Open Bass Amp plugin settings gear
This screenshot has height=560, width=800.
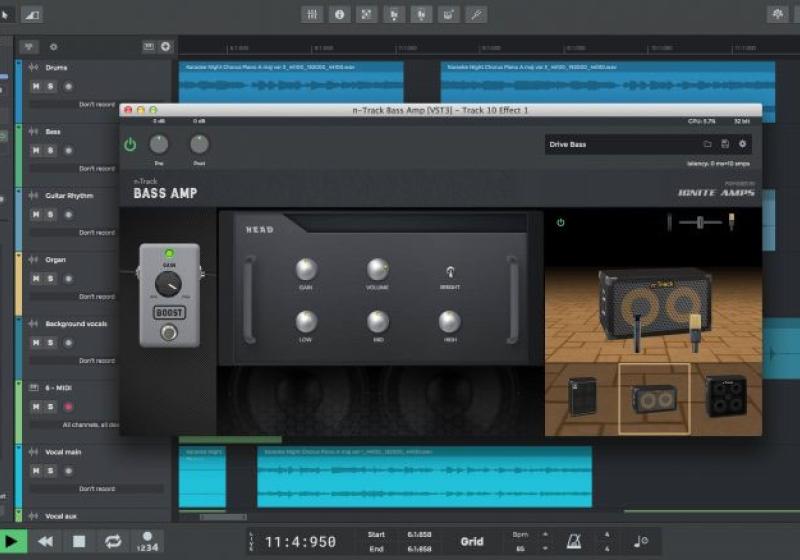pos(742,144)
